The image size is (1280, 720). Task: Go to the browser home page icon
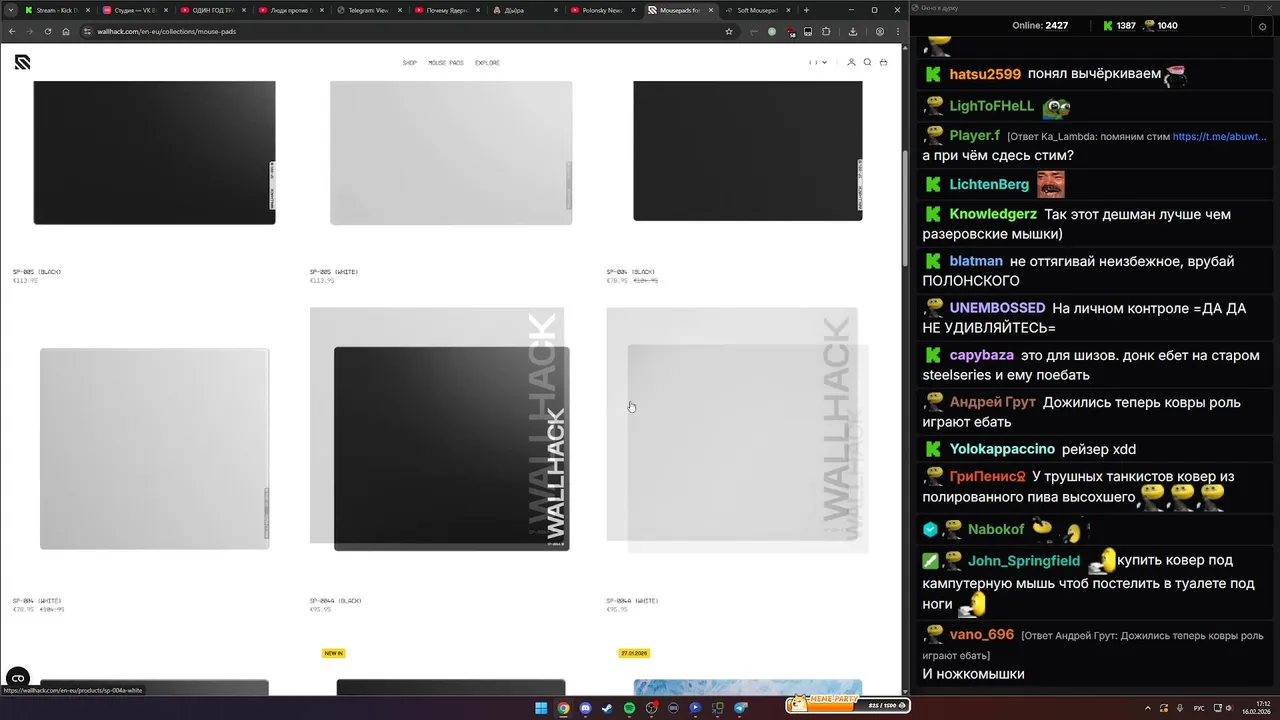[66, 31]
